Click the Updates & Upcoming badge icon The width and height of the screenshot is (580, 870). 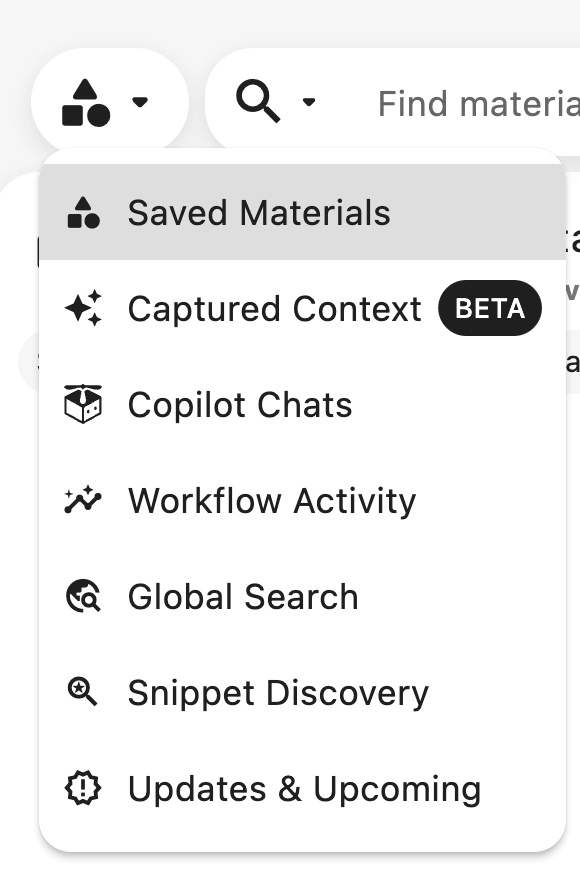[85, 788]
